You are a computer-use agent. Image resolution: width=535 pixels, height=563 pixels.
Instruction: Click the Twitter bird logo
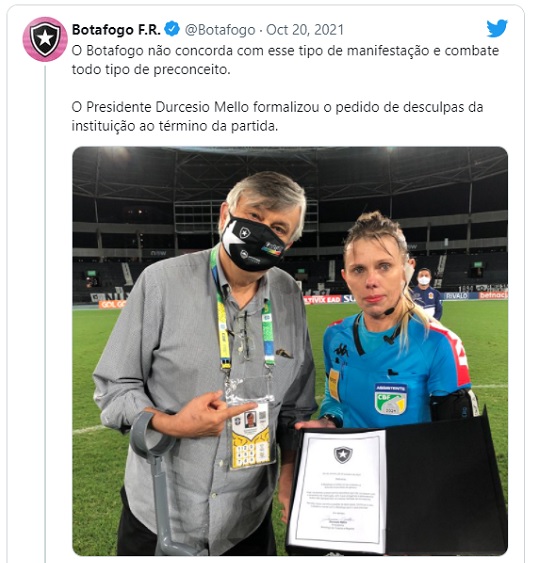tap(497, 28)
